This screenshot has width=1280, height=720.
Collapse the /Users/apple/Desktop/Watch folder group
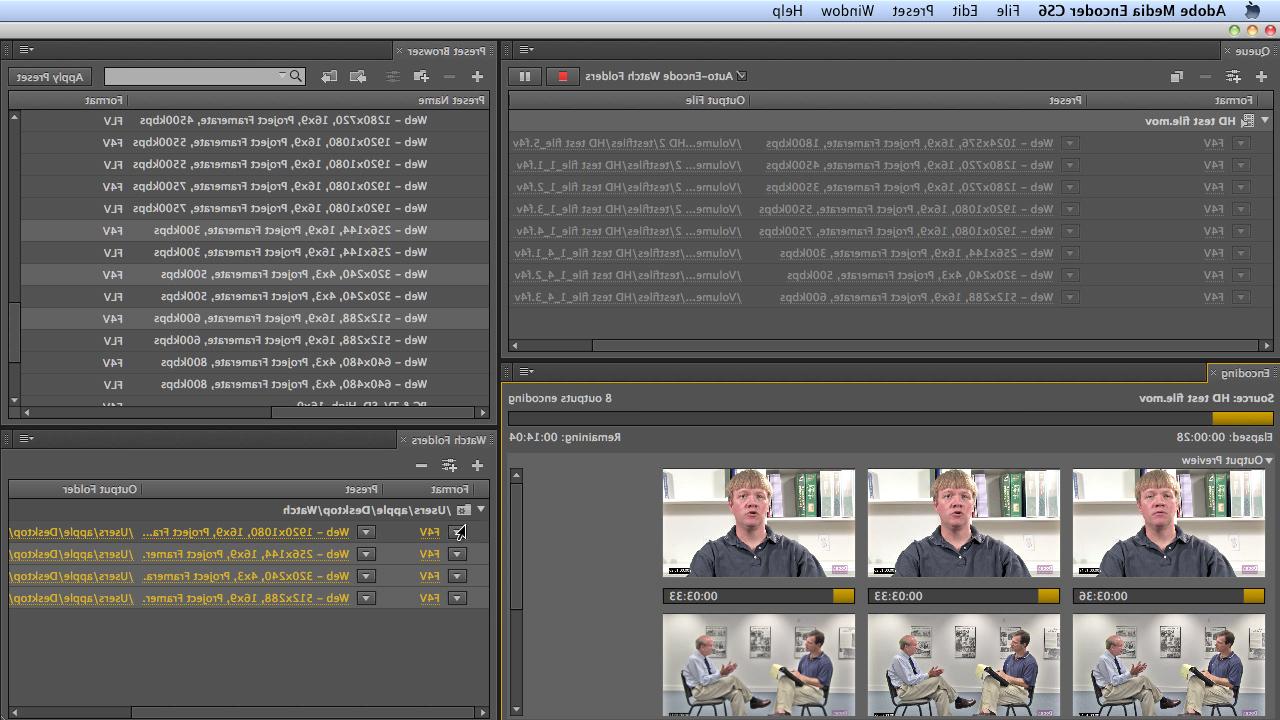click(x=481, y=510)
